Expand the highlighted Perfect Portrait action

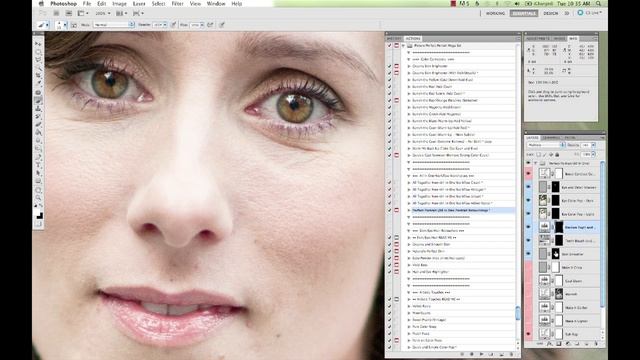point(409,210)
